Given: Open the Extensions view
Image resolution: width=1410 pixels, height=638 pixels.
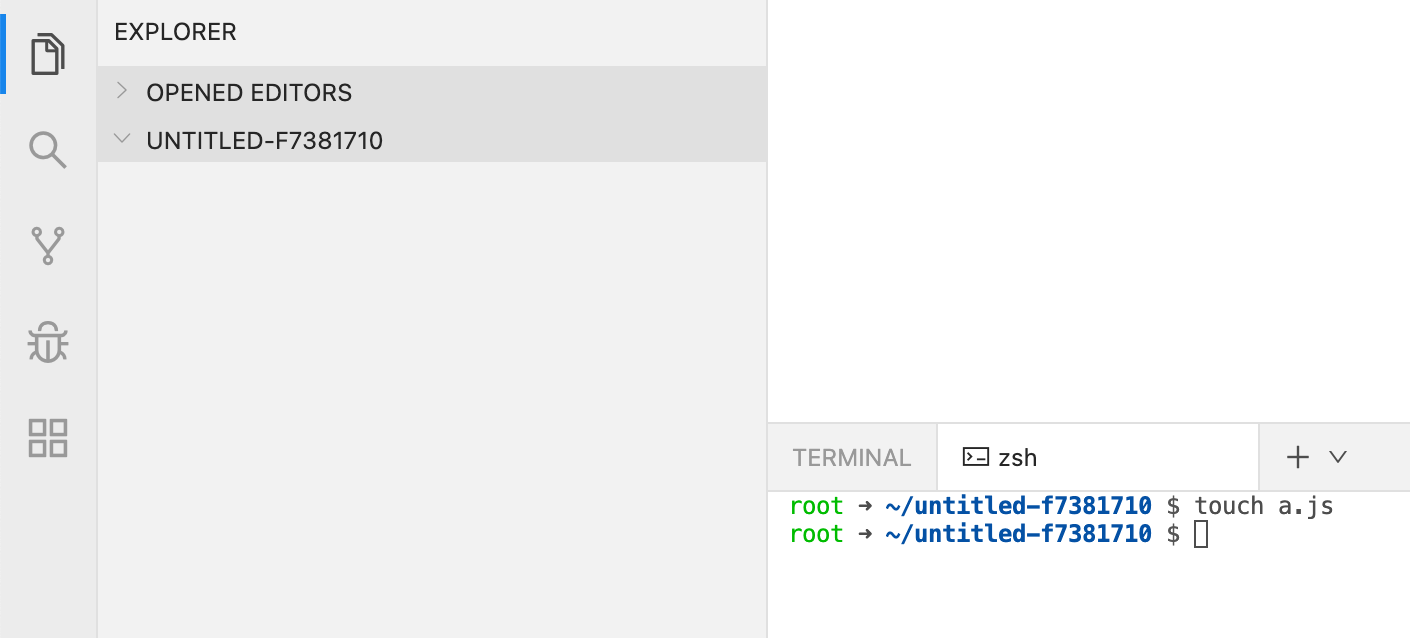Looking at the screenshot, I should point(47,437).
